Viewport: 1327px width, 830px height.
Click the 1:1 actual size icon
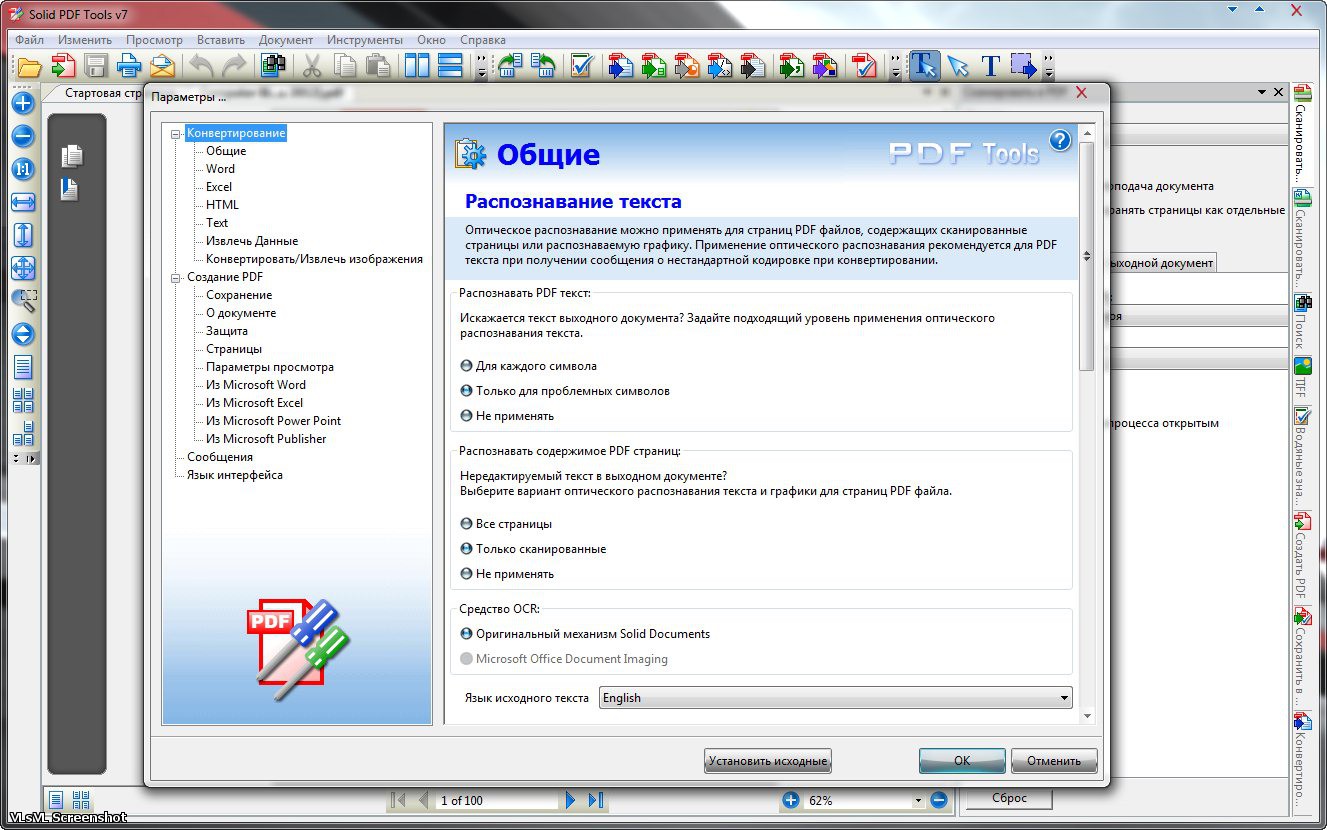[23, 168]
